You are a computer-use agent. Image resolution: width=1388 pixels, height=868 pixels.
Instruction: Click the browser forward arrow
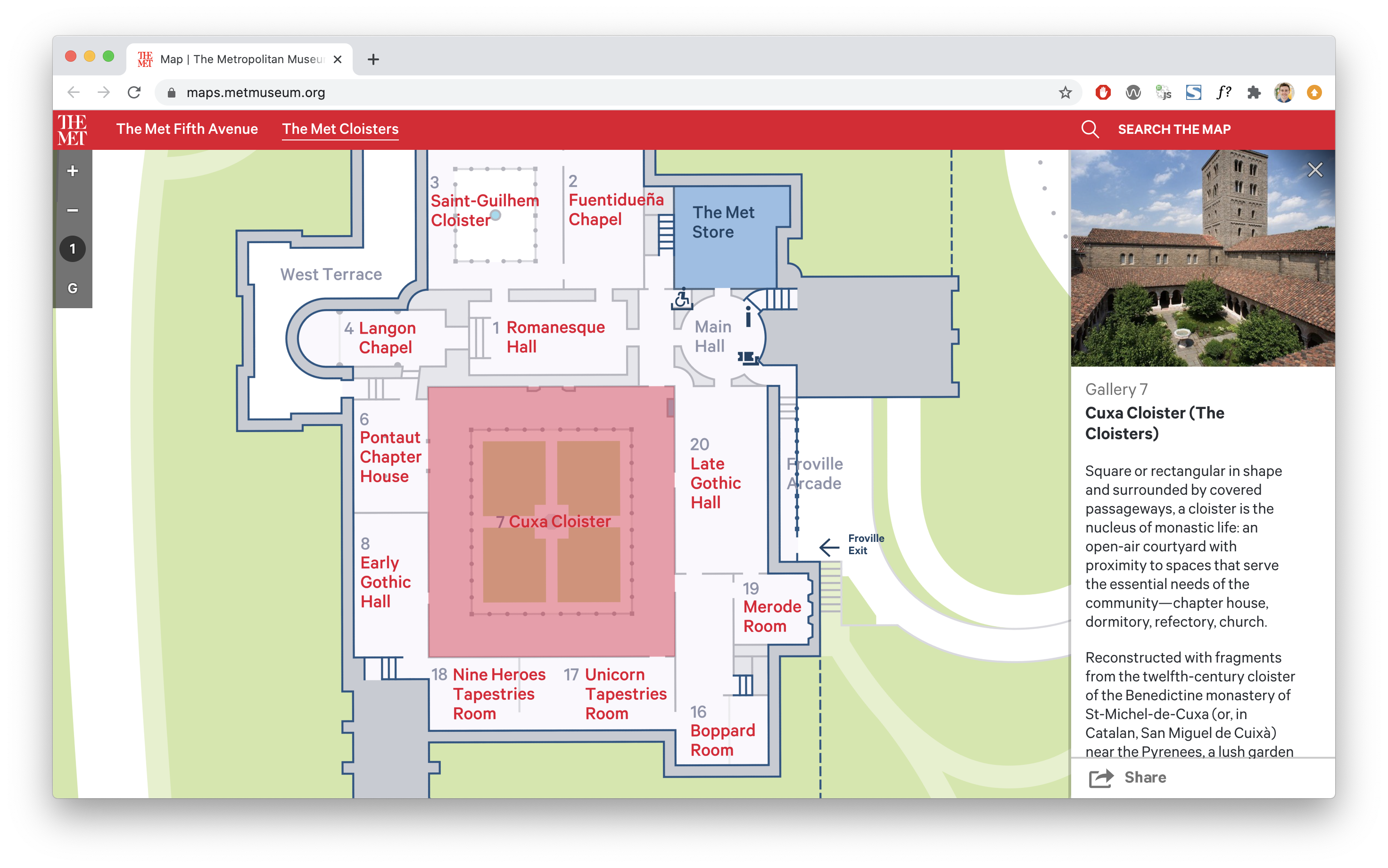click(103, 92)
